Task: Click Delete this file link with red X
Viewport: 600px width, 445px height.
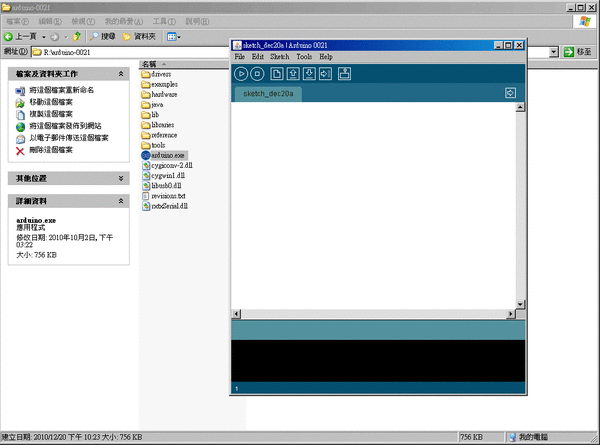Action: click(x=51, y=150)
